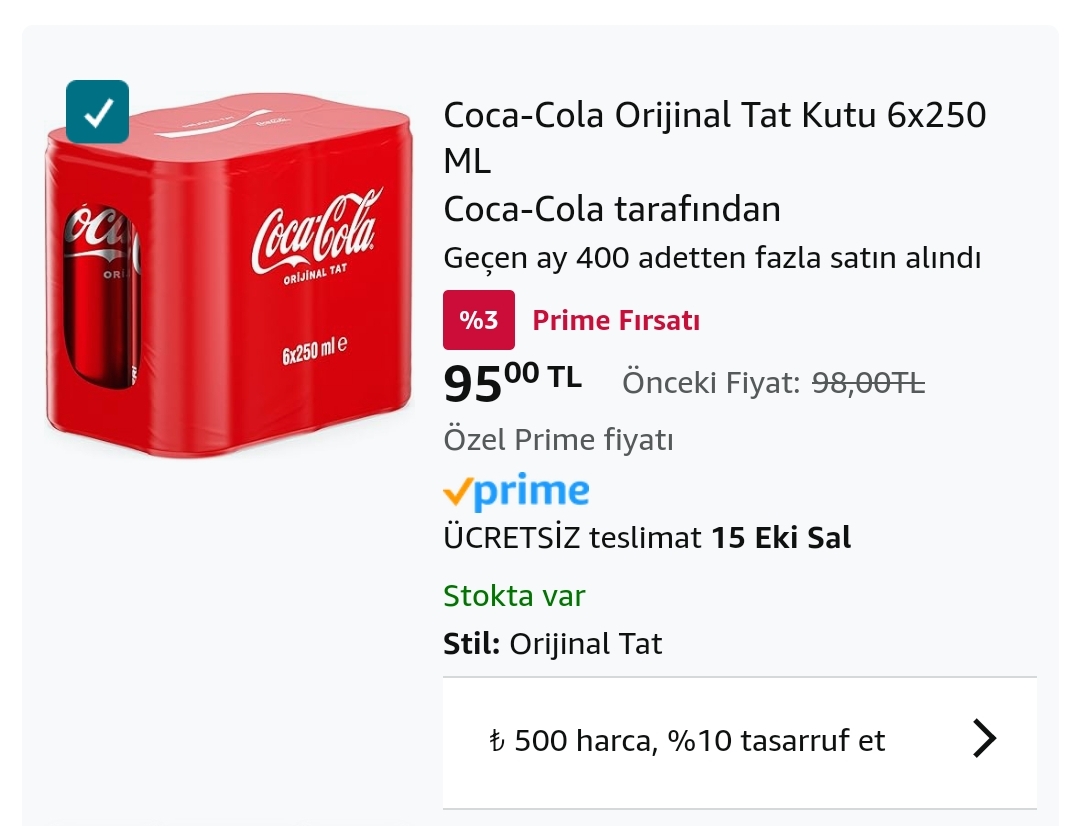Click the red %3 discount badge
This screenshot has width=1080, height=826.
pyautogui.click(x=478, y=320)
